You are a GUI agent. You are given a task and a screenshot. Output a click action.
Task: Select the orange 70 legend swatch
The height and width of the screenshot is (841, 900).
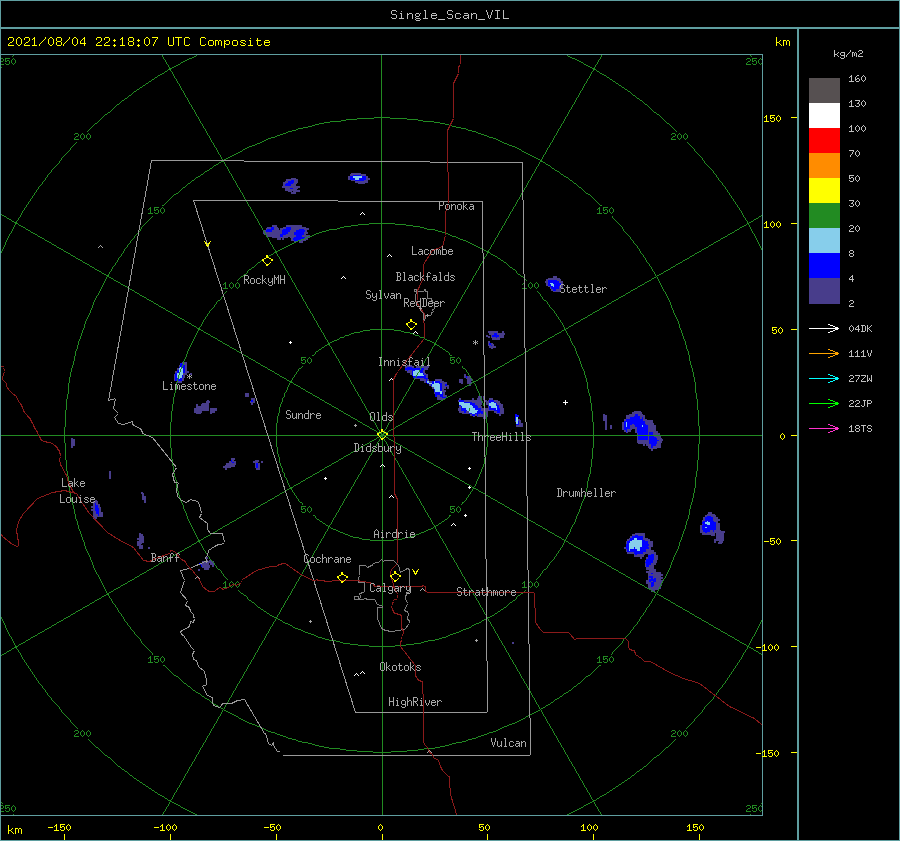[x=824, y=166]
